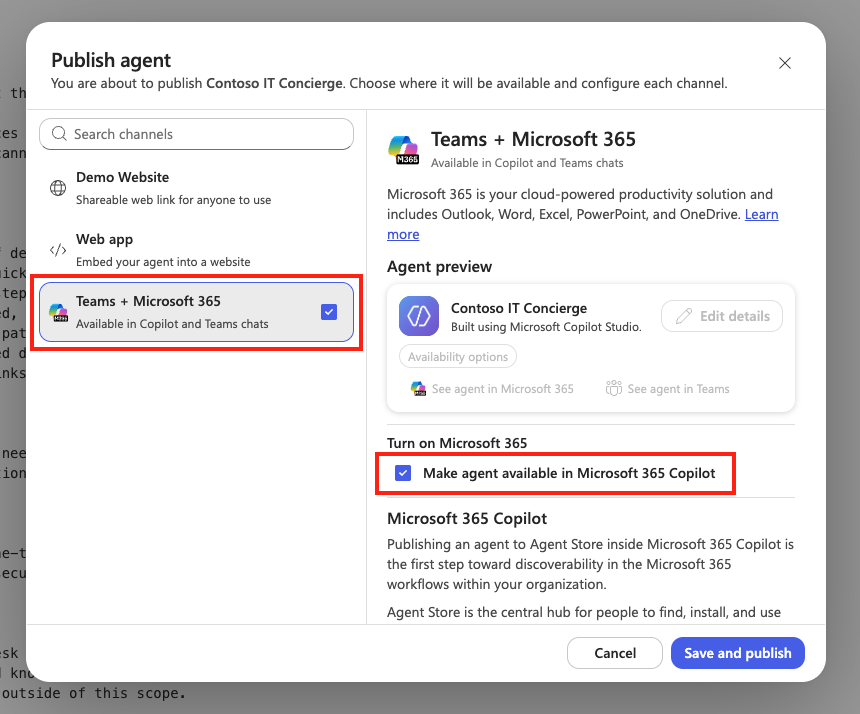Click the Edit details button
The height and width of the screenshot is (714, 860).
tap(722, 316)
